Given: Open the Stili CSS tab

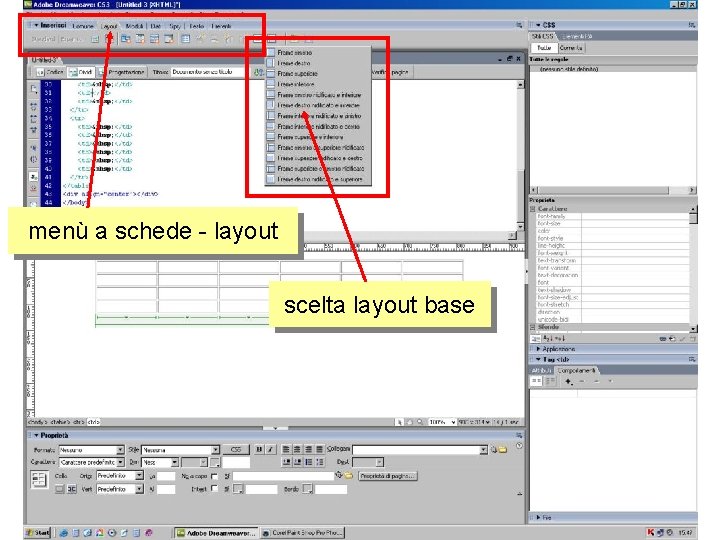Looking at the screenshot, I should coord(543,36).
